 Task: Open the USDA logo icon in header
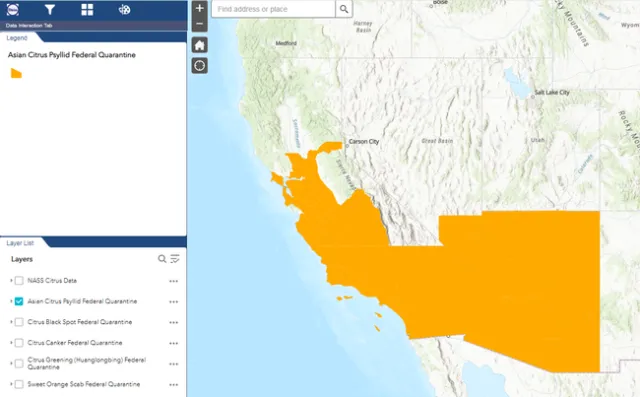tap(13, 9)
